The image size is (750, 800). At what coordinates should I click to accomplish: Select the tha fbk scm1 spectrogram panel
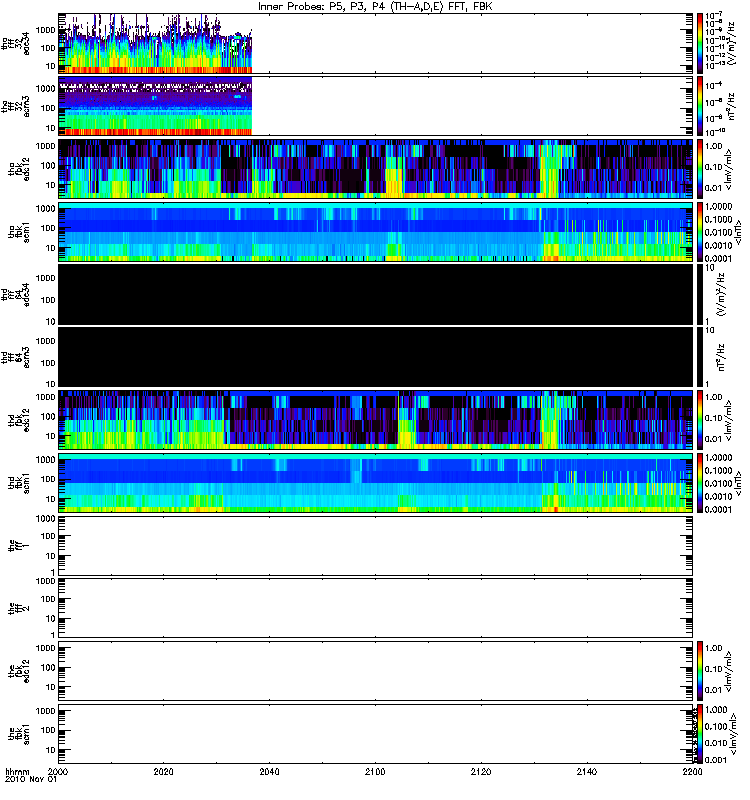[376, 232]
